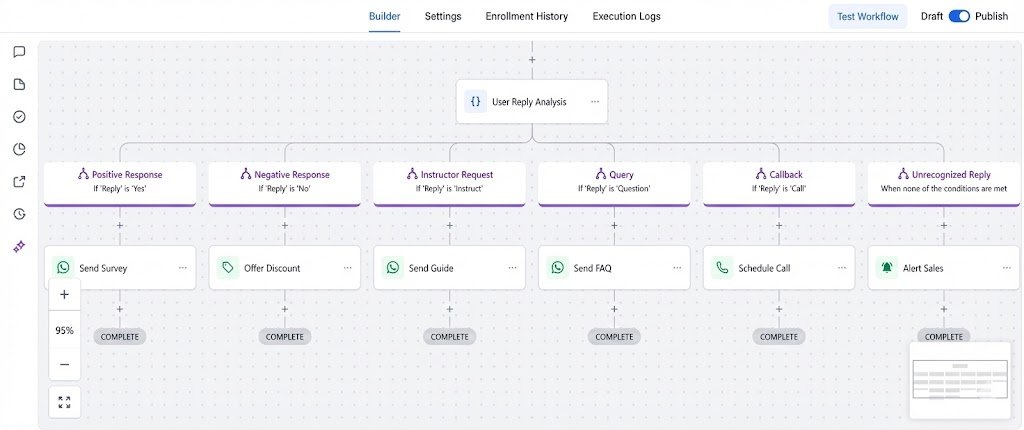The image size is (1024, 430).
Task: Open the Execution Logs tab
Action: 626,16
